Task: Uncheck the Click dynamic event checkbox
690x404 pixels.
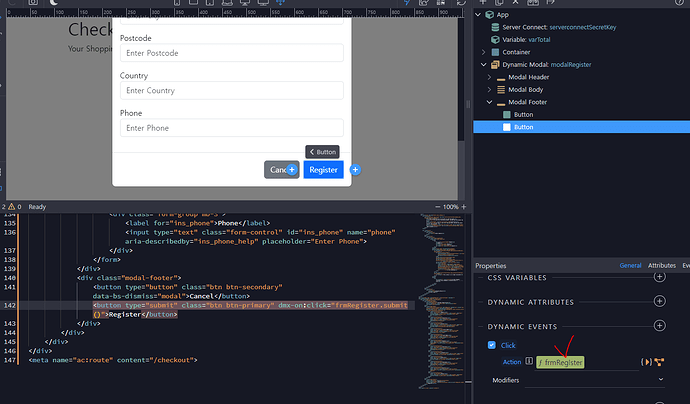Action: [491, 345]
